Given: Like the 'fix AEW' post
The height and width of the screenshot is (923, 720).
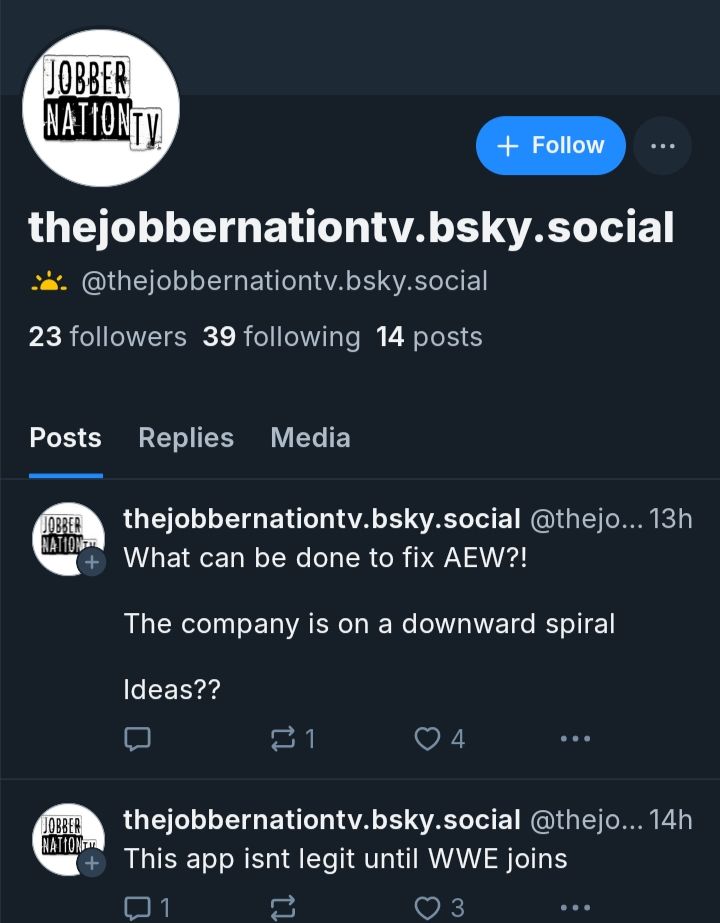Looking at the screenshot, I should (x=439, y=739).
